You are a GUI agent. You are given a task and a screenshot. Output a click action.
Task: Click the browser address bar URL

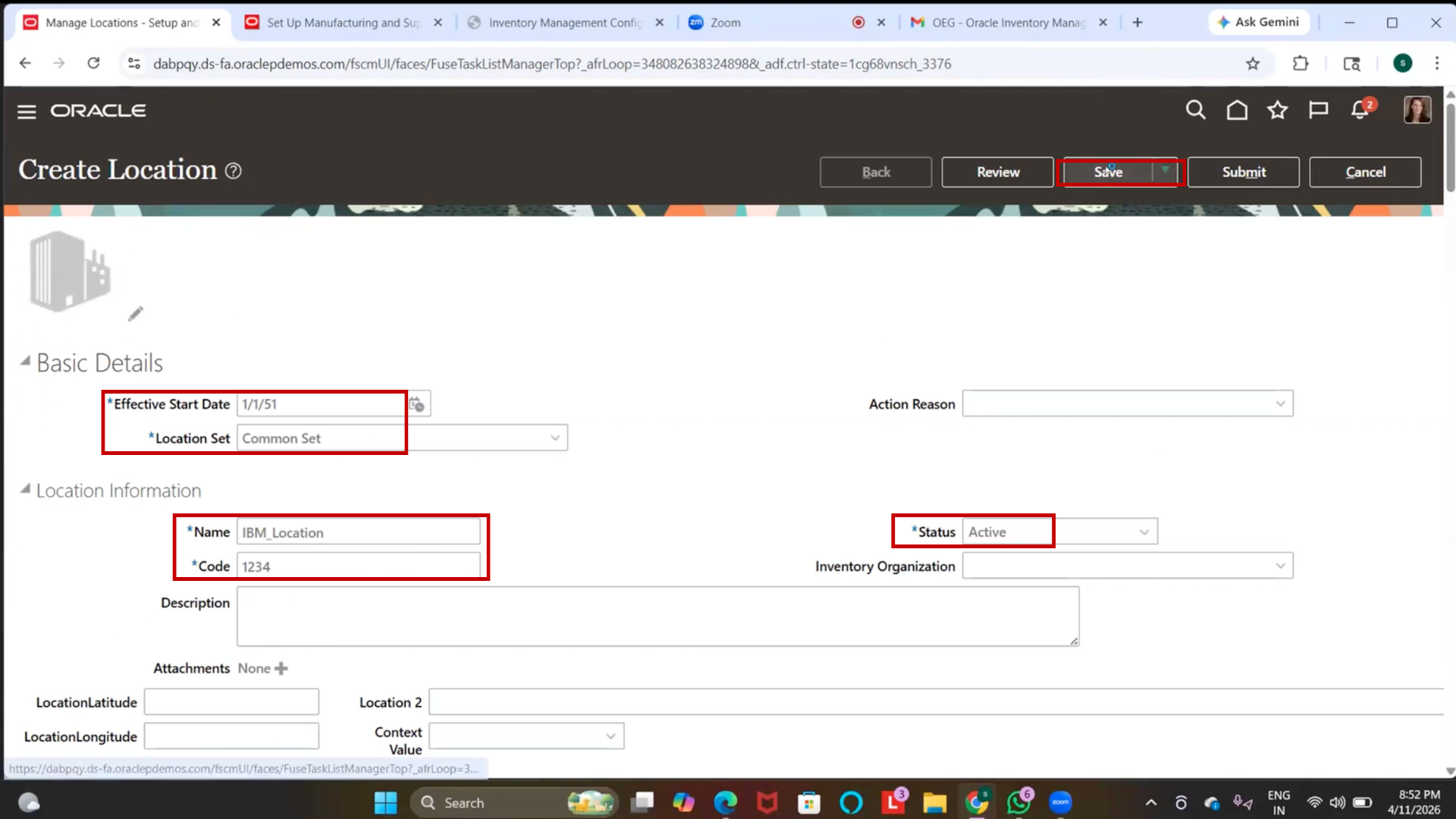tap(552, 64)
